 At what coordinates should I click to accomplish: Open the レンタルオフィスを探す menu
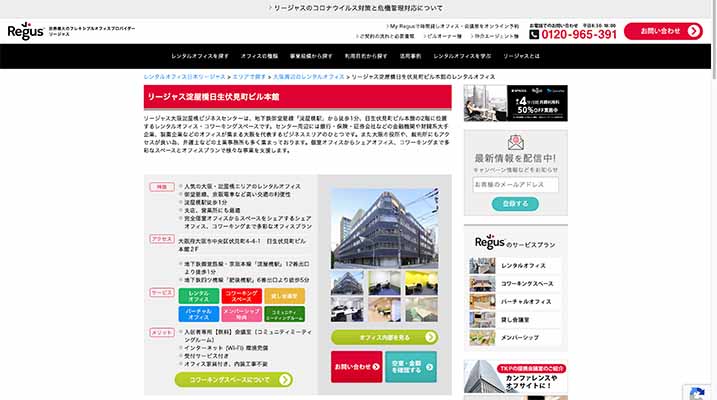pos(200,56)
